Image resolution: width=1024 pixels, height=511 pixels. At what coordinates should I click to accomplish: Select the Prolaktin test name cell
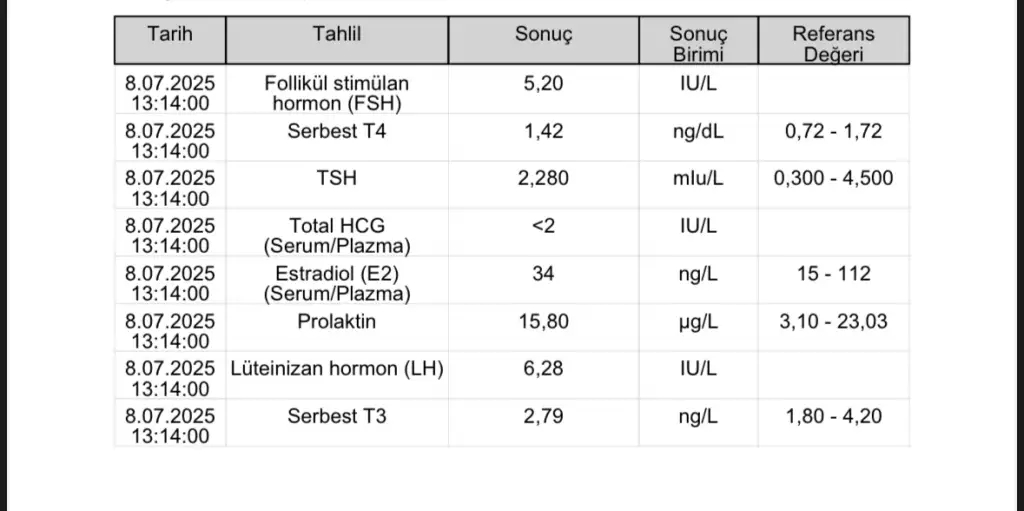click(337, 322)
